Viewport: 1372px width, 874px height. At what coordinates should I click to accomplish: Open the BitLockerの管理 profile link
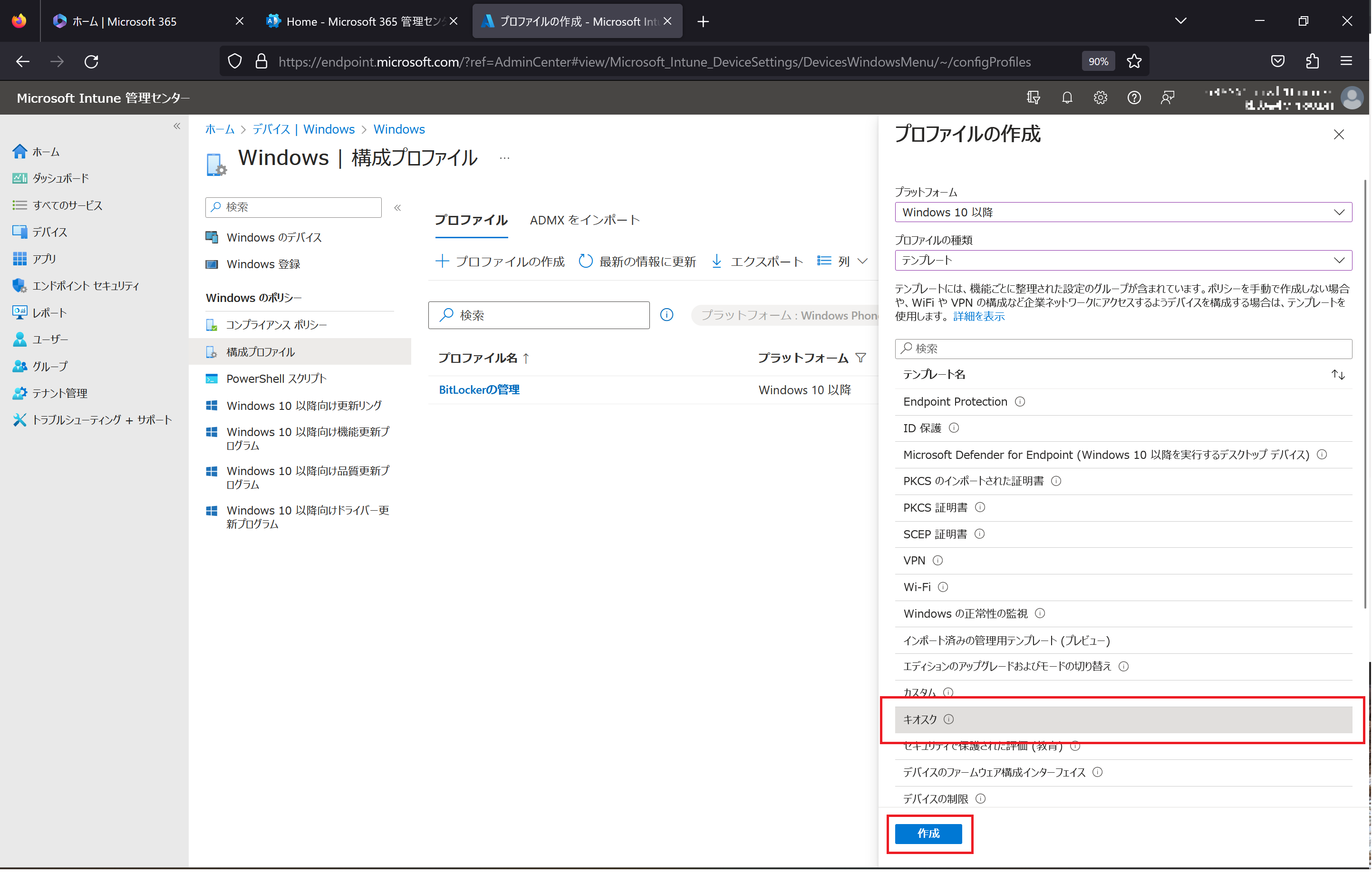pyautogui.click(x=479, y=390)
